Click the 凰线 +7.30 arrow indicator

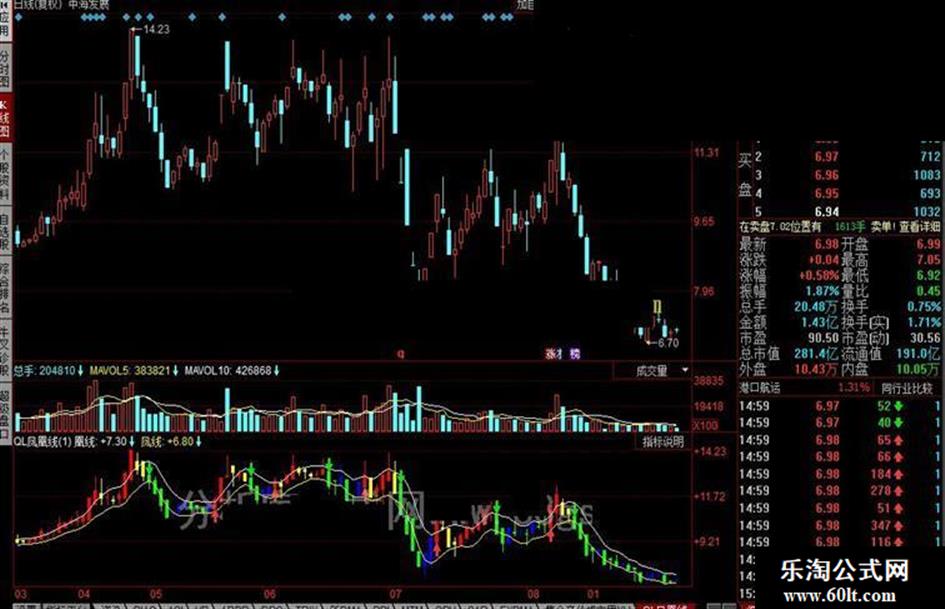[x=131, y=441]
